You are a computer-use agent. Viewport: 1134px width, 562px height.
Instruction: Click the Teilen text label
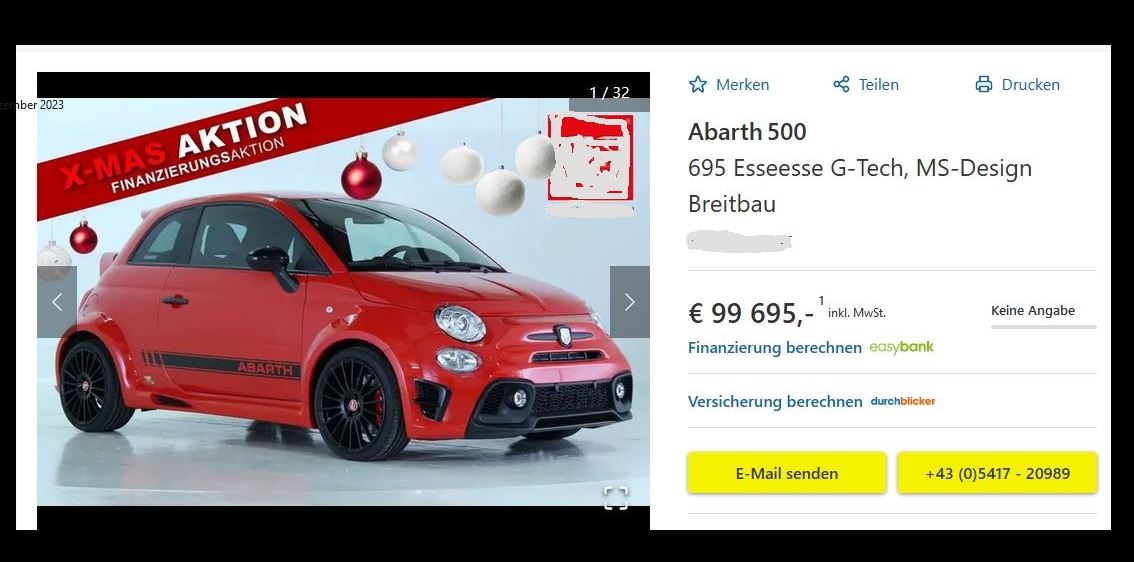click(879, 85)
